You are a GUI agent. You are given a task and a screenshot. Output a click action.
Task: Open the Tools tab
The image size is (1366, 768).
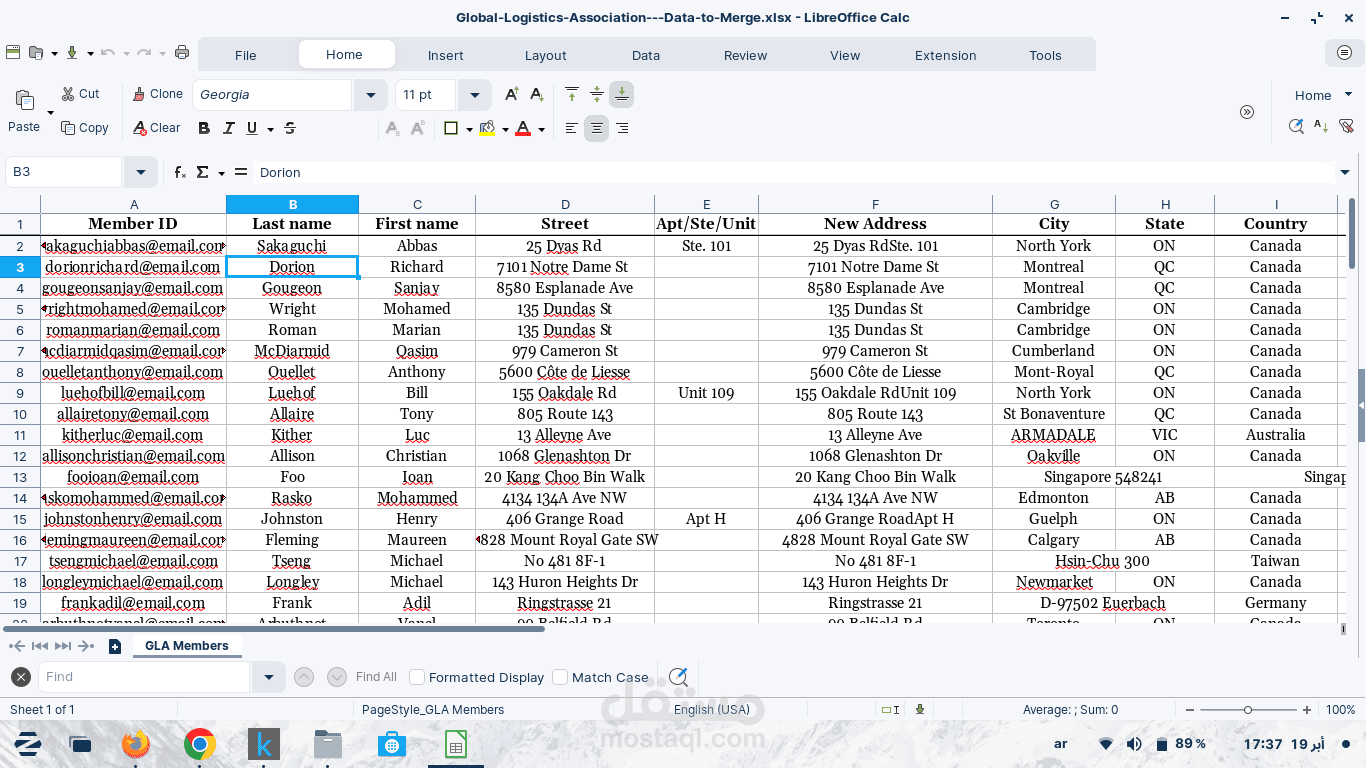[1046, 55]
